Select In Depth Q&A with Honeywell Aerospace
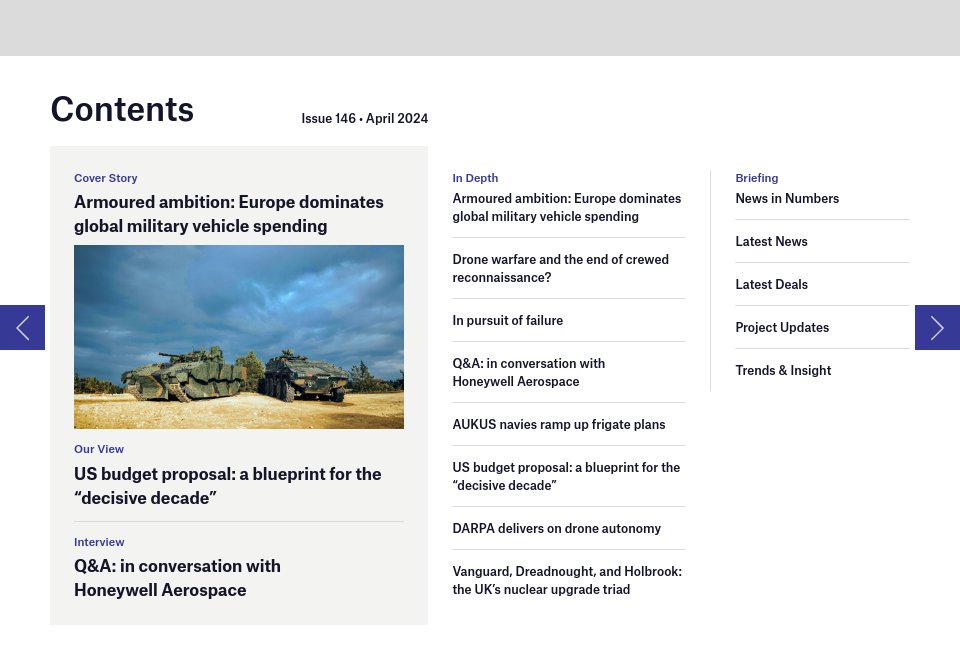Viewport: 960px width, 655px height. pyautogui.click(x=528, y=372)
